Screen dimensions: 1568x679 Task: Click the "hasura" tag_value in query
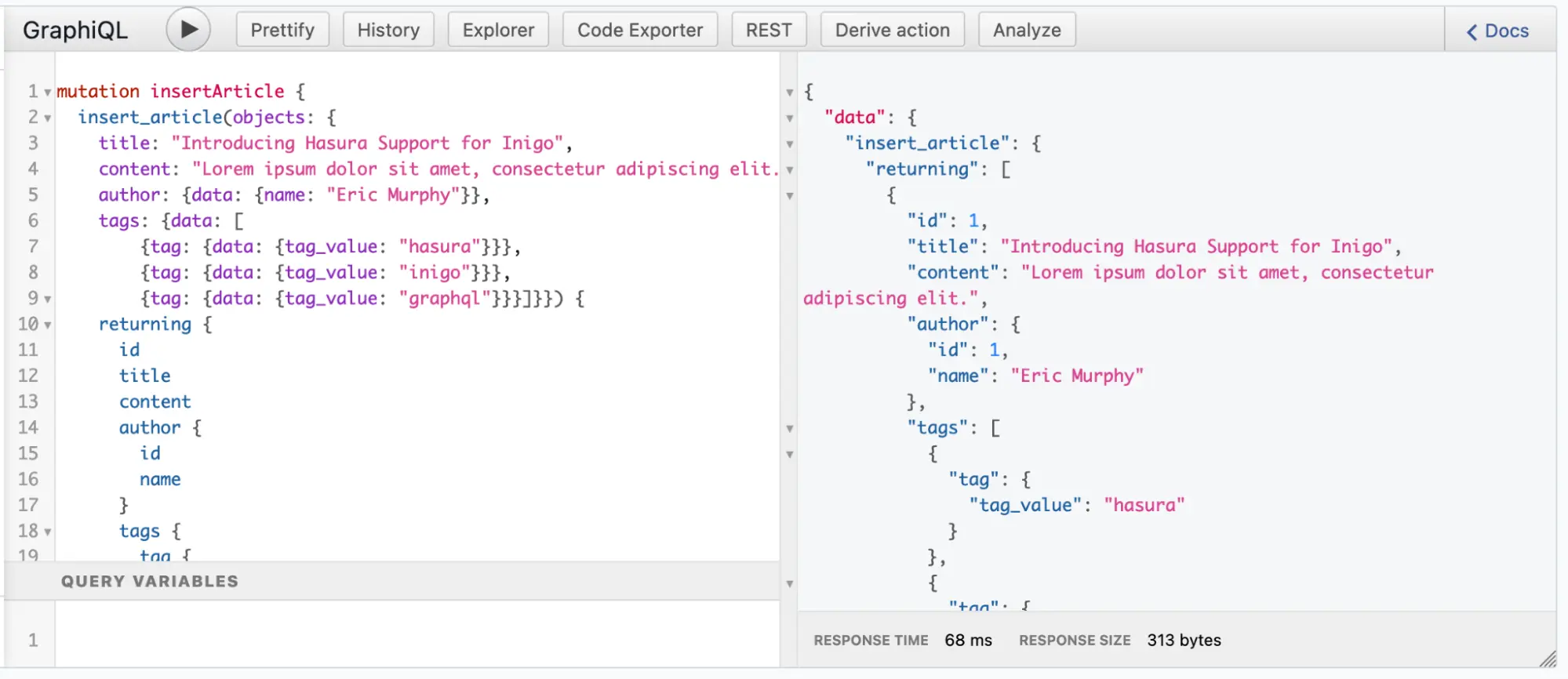click(439, 246)
